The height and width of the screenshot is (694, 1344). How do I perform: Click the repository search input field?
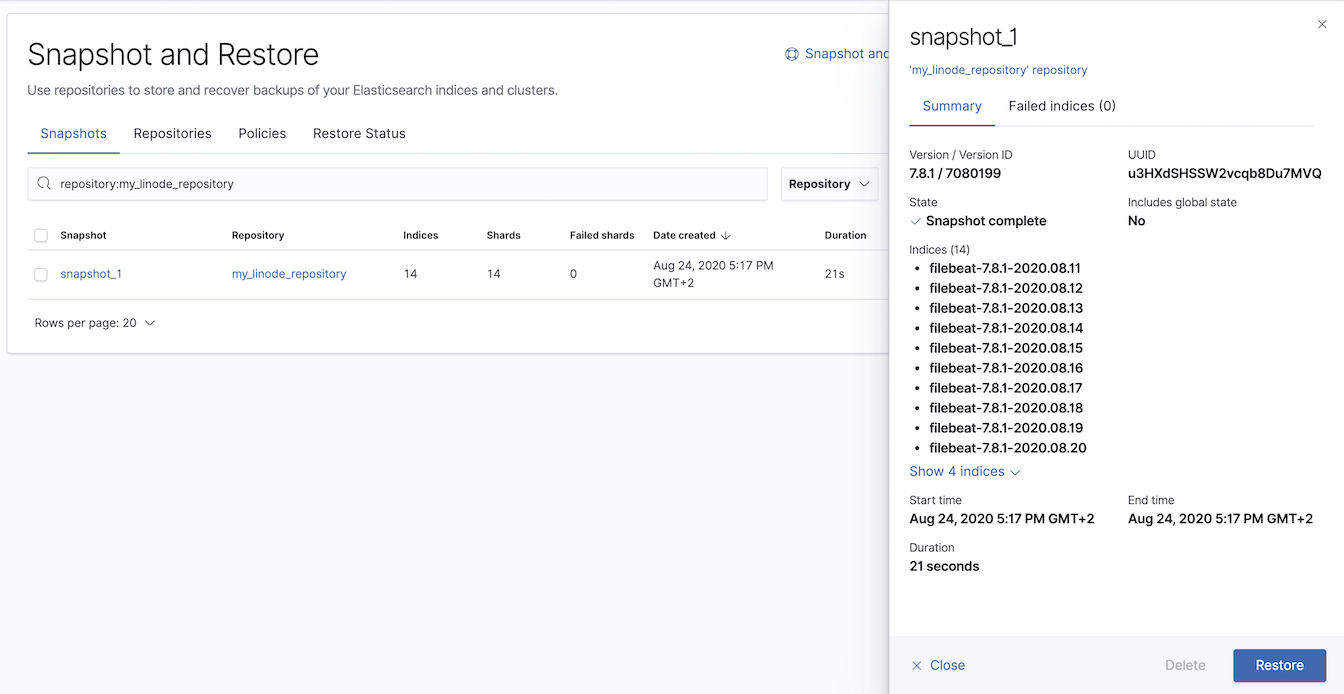point(397,184)
